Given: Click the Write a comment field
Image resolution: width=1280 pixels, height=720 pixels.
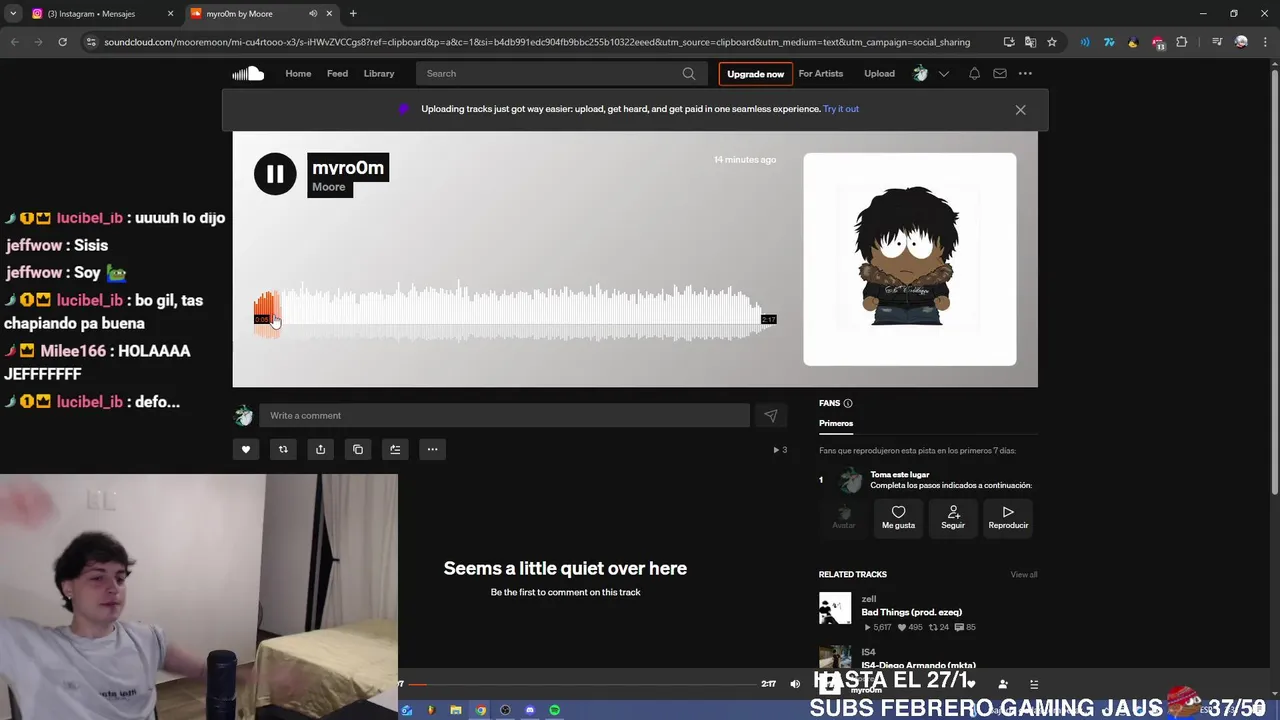Looking at the screenshot, I should click(504, 415).
